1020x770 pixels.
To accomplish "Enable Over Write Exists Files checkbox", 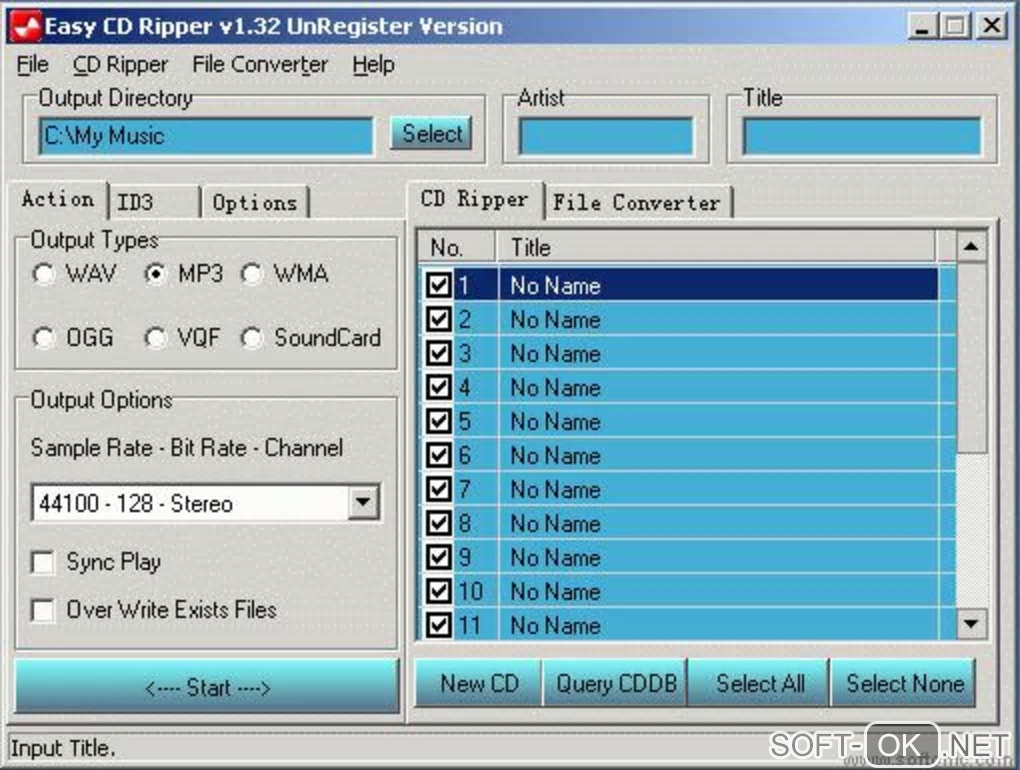I will click(43, 610).
